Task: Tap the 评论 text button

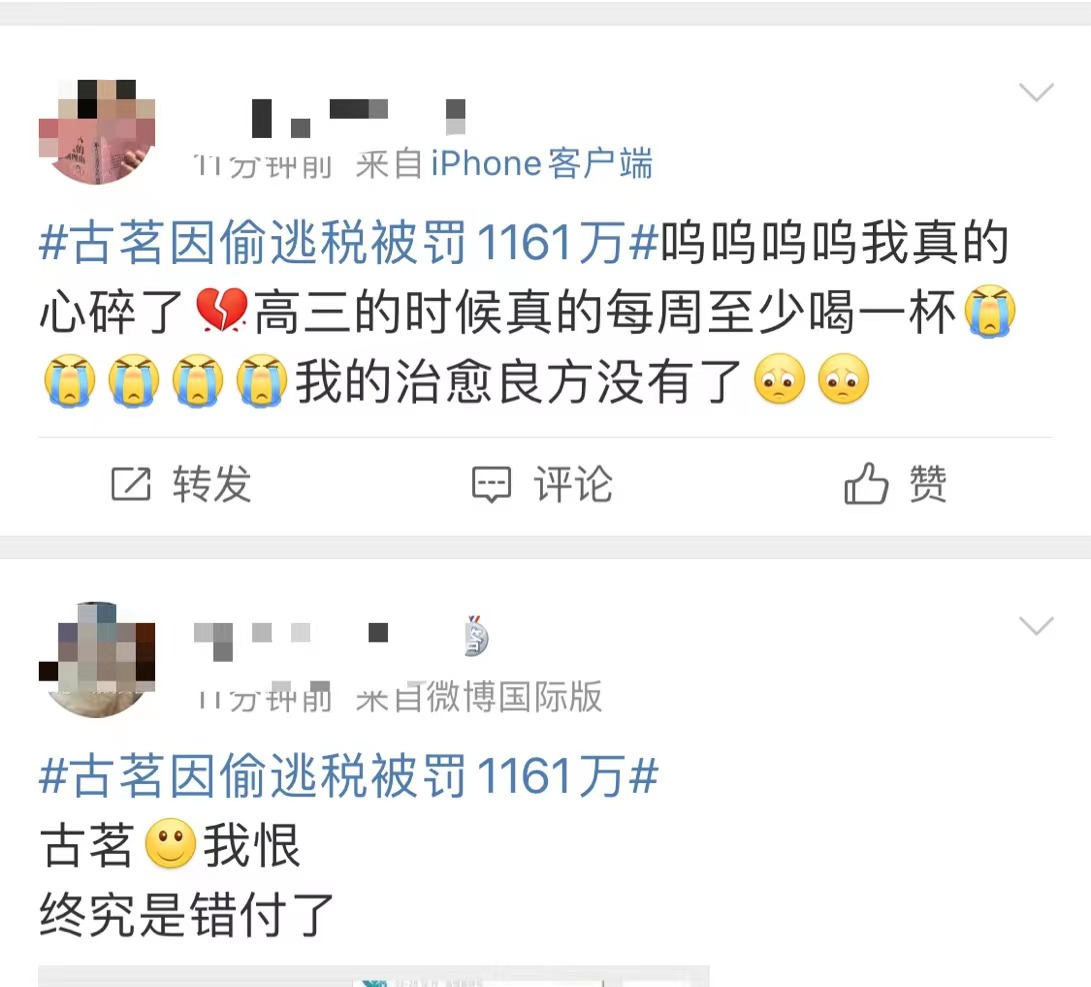Action: coord(573,484)
